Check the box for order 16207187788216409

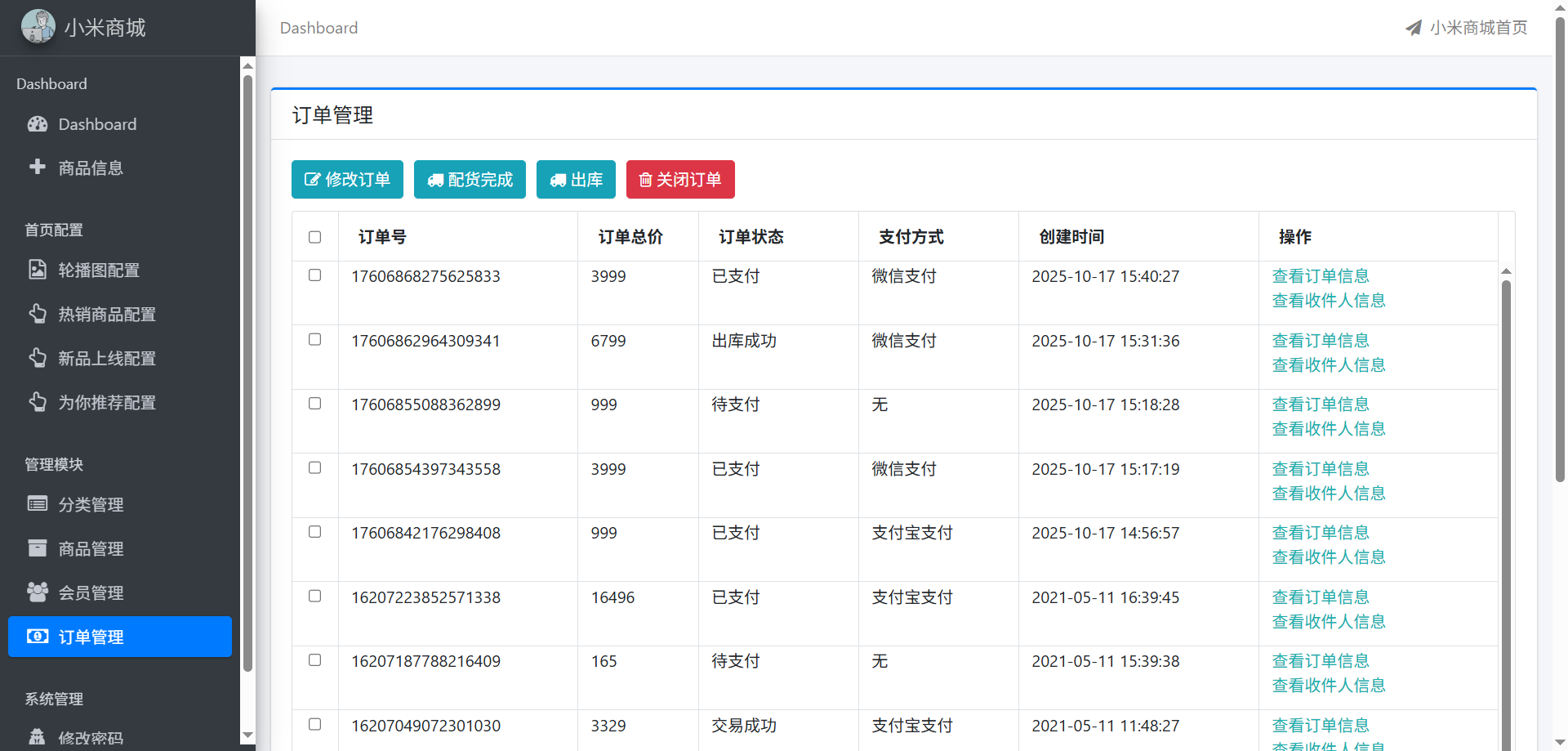315,660
